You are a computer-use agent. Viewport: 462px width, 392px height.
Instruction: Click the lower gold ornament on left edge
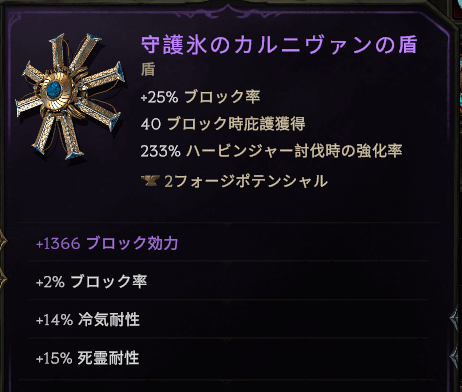tap(3, 279)
